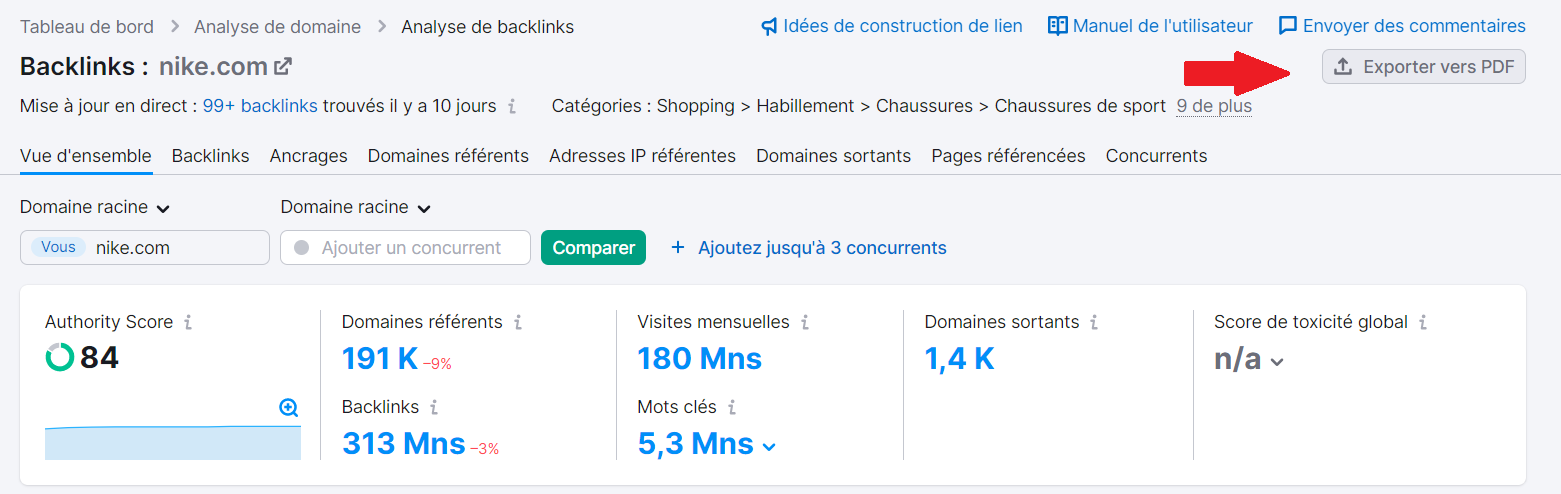Click the info icon next to Mots clés
The width and height of the screenshot is (1561, 494).
point(732,407)
